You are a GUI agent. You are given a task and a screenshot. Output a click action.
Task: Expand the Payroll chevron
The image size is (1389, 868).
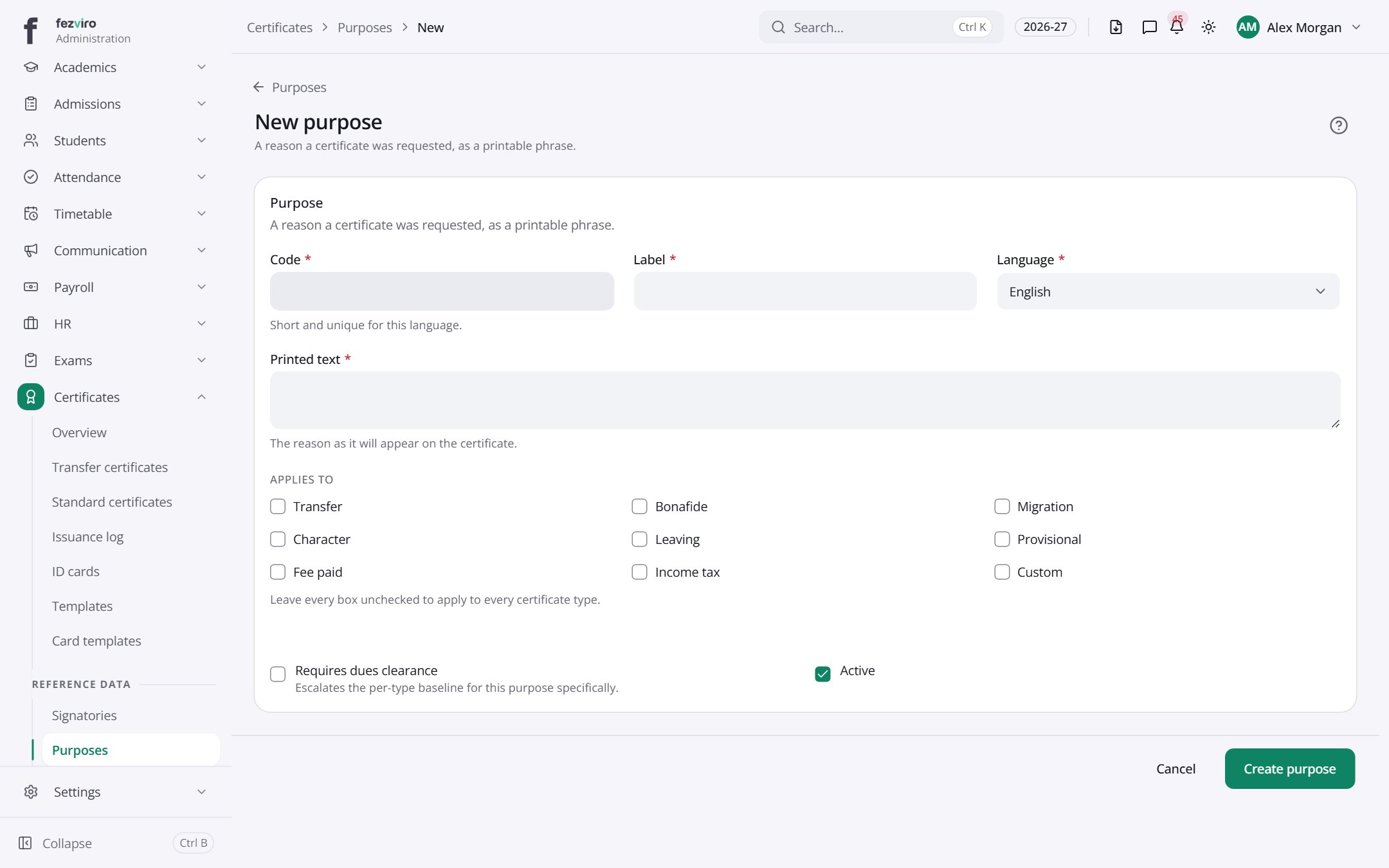point(202,287)
